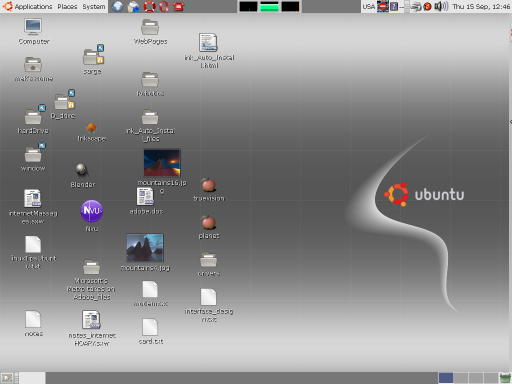Screen dimensions: 512x384
Task: Select the linuxTips Ubuntu text file
Action: (33, 244)
